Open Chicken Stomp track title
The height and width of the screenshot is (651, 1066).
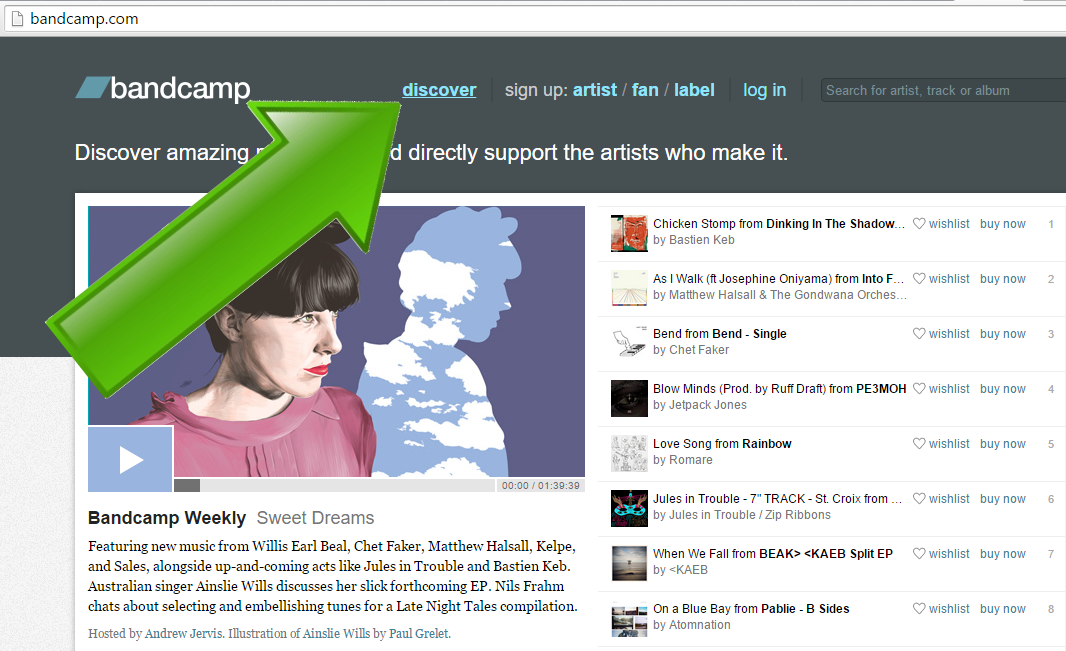click(x=778, y=224)
